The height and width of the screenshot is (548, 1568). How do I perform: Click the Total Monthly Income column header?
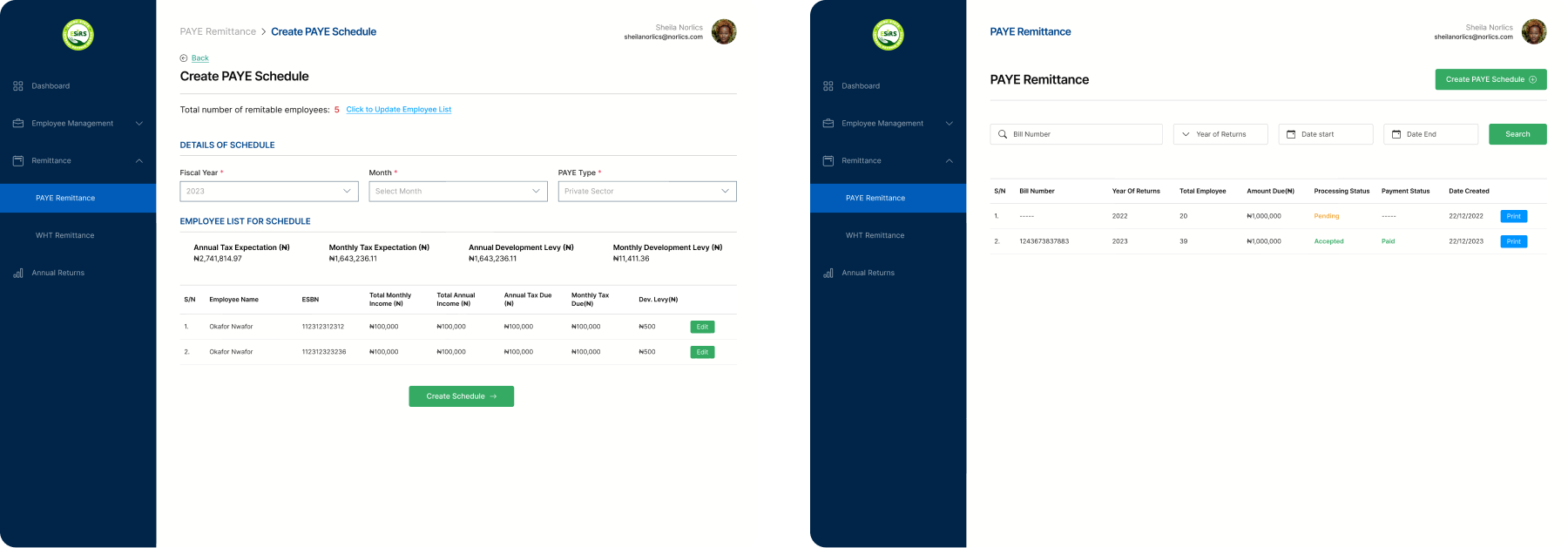point(390,300)
